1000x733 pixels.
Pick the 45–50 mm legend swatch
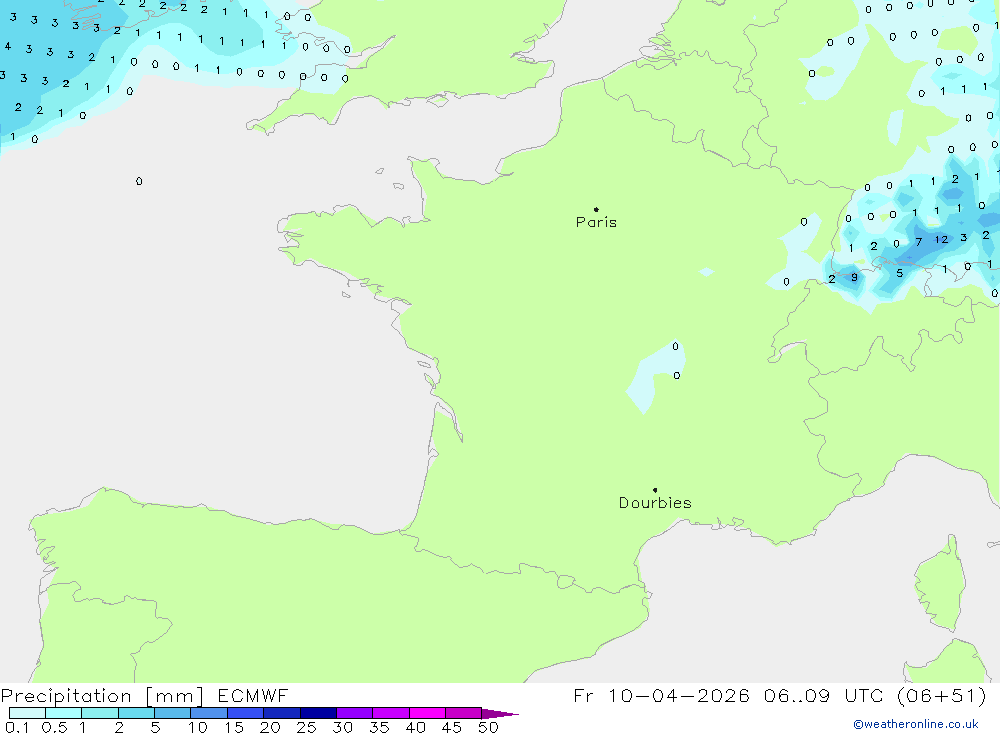tap(464, 713)
